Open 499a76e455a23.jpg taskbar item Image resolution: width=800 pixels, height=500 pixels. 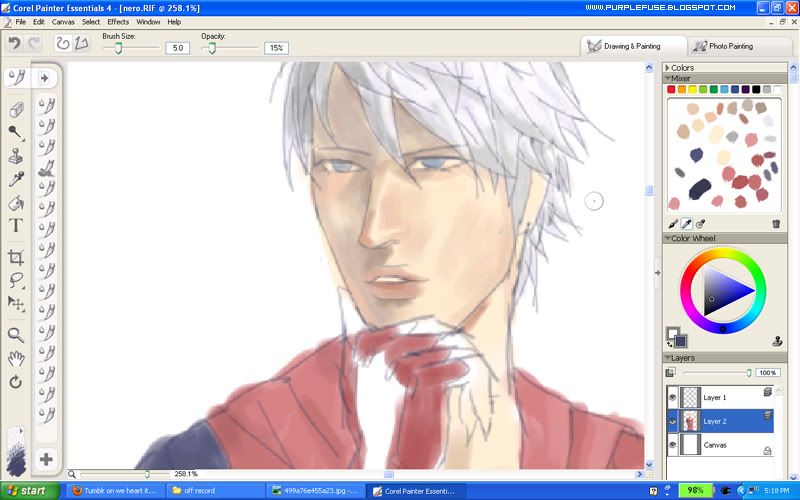click(x=315, y=491)
